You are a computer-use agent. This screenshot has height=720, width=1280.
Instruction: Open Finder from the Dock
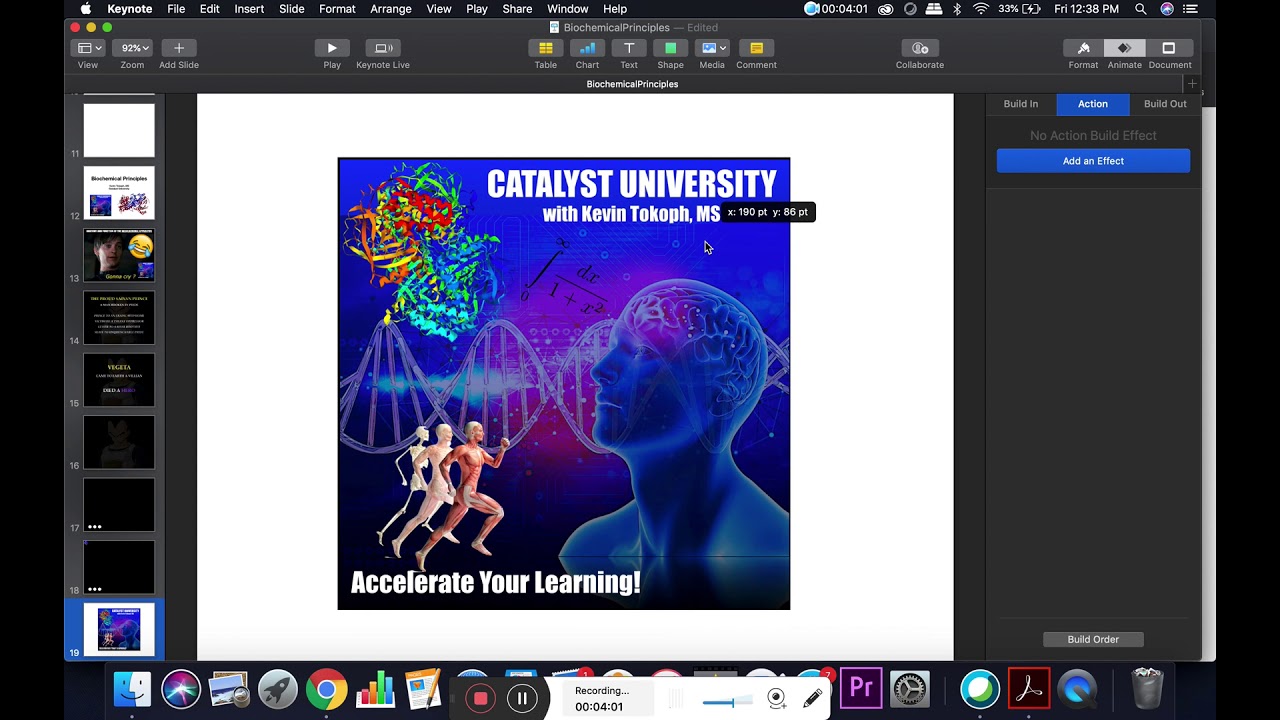[x=132, y=690]
